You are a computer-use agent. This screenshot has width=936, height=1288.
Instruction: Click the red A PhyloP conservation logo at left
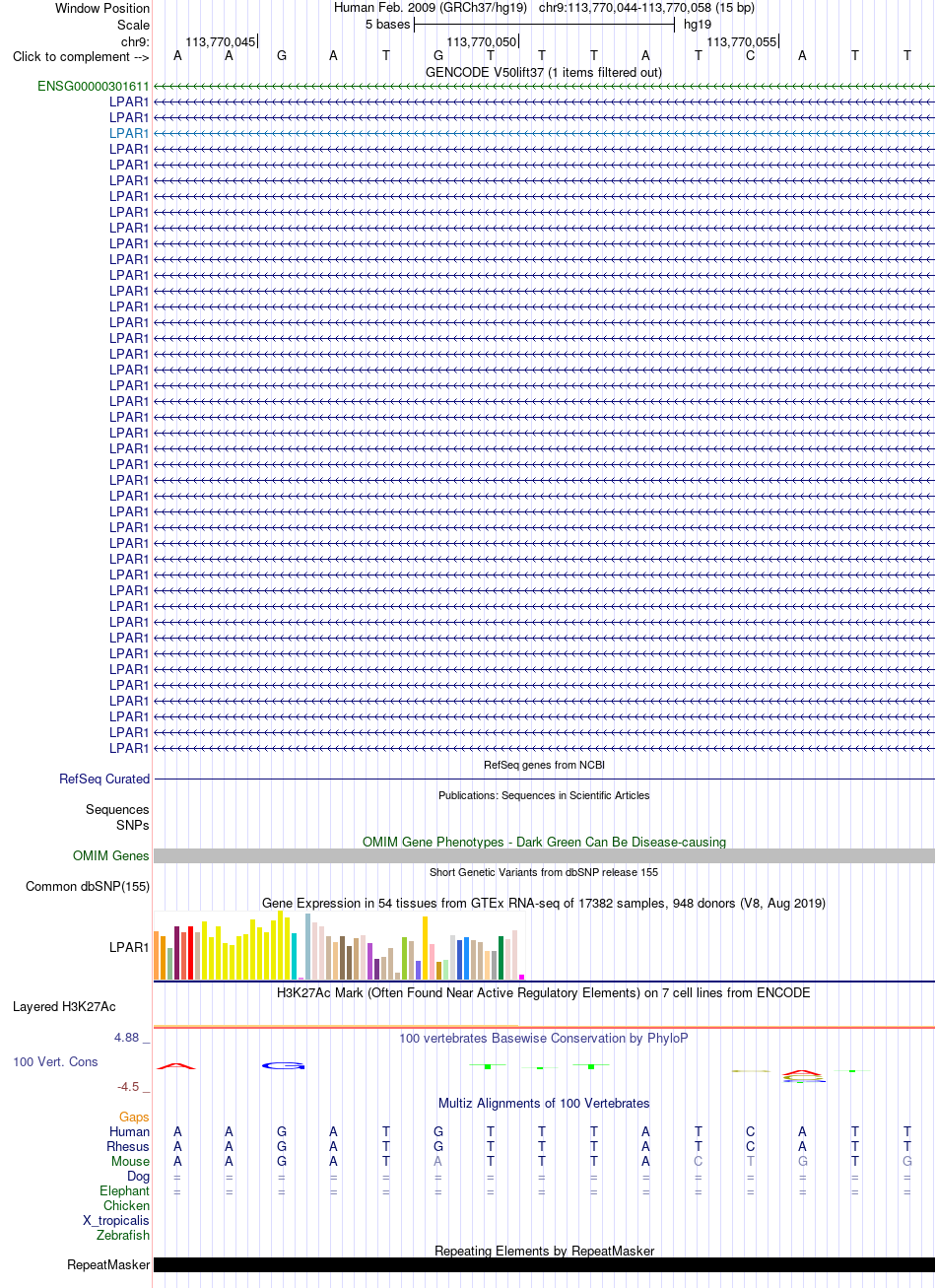click(177, 1065)
